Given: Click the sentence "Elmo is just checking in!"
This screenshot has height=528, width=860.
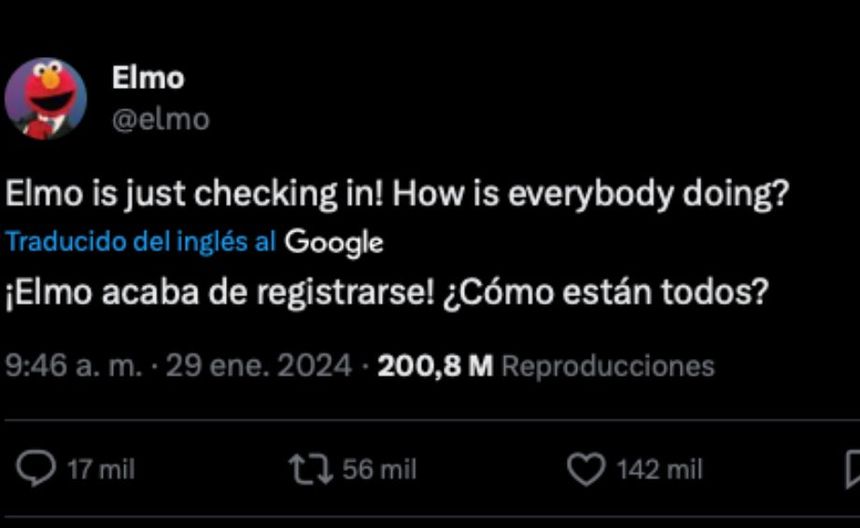Looking at the screenshot, I should click(195, 194).
